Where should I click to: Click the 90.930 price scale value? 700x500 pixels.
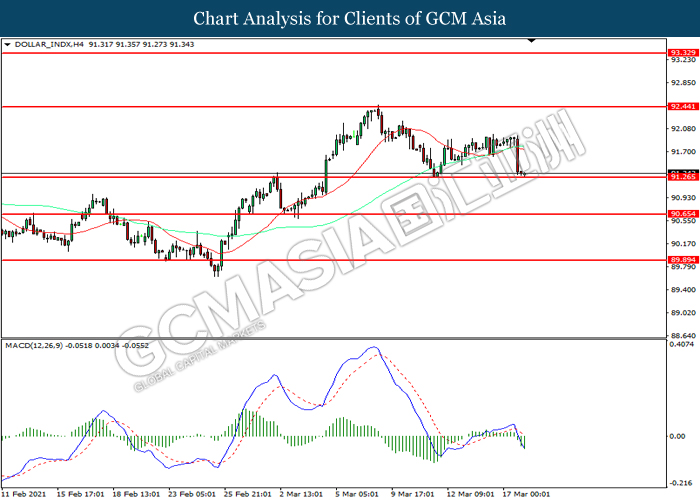(x=683, y=197)
